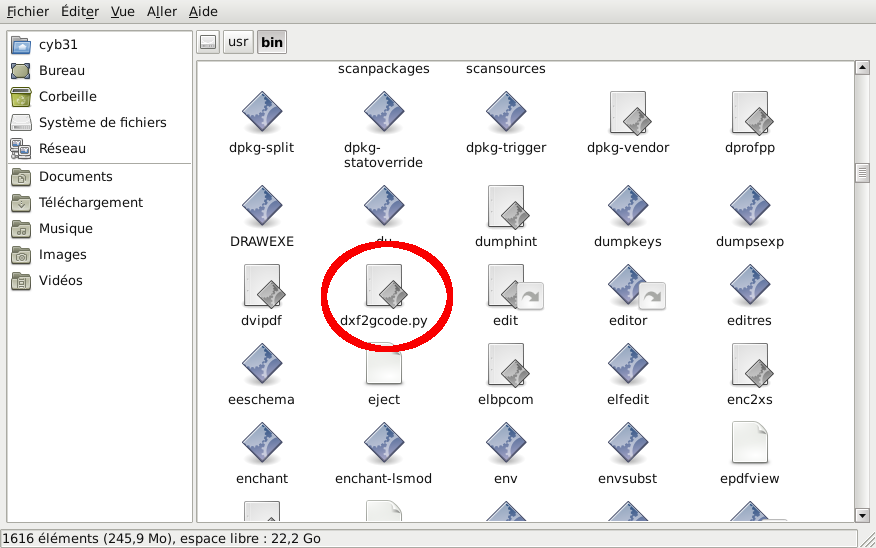
Task: Open the Aide menu
Action: (203, 12)
